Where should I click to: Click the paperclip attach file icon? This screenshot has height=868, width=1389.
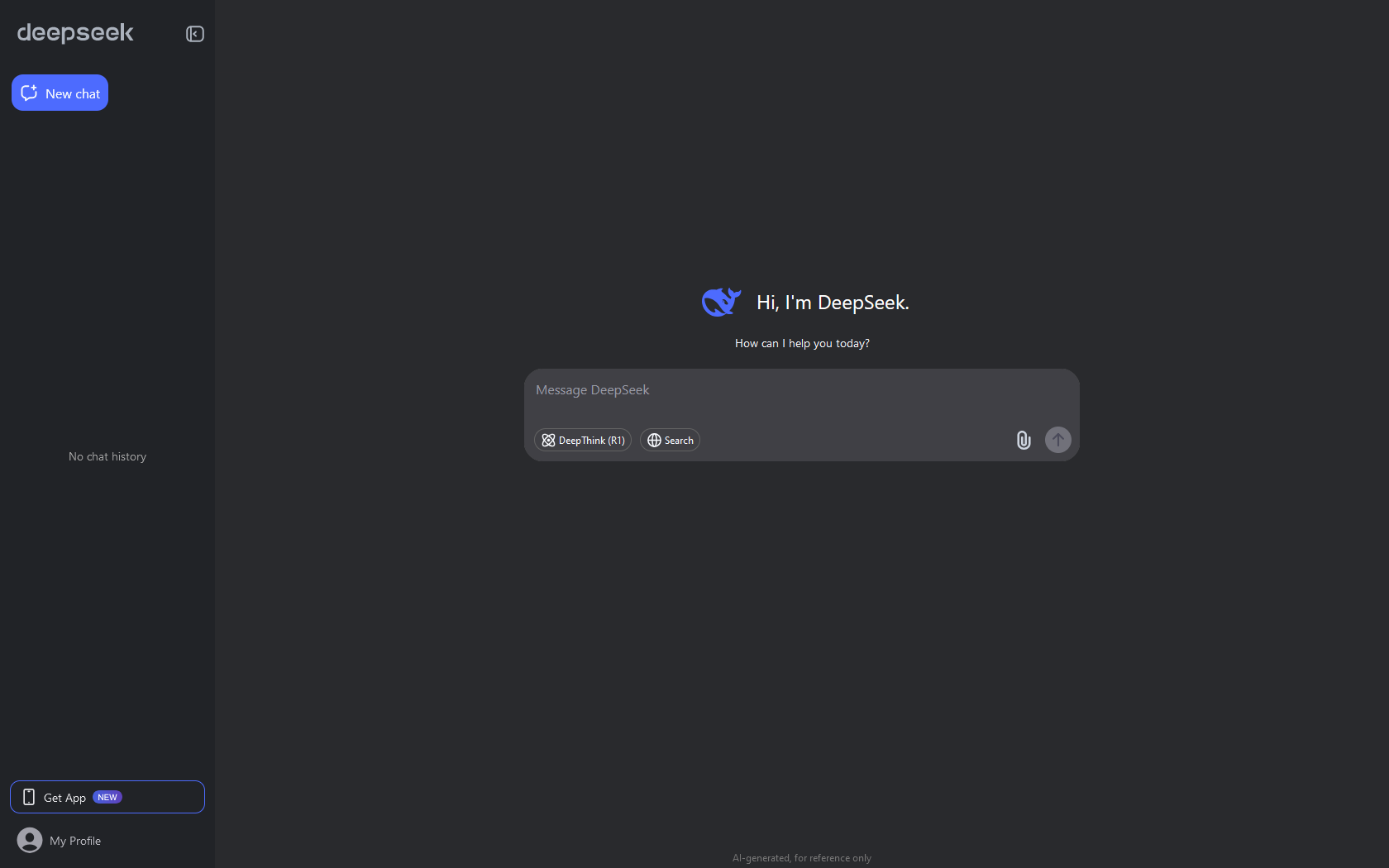pyautogui.click(x=1024, y=440)
